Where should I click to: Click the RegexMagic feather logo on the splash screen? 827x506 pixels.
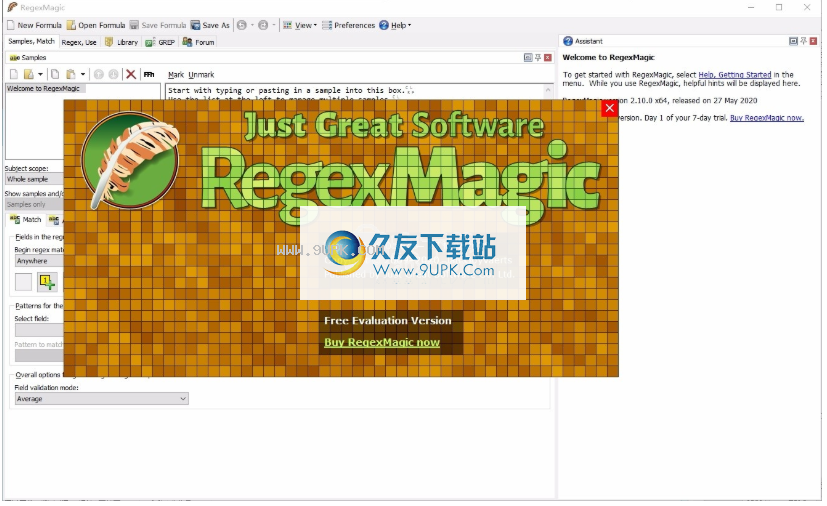(131, 161)
